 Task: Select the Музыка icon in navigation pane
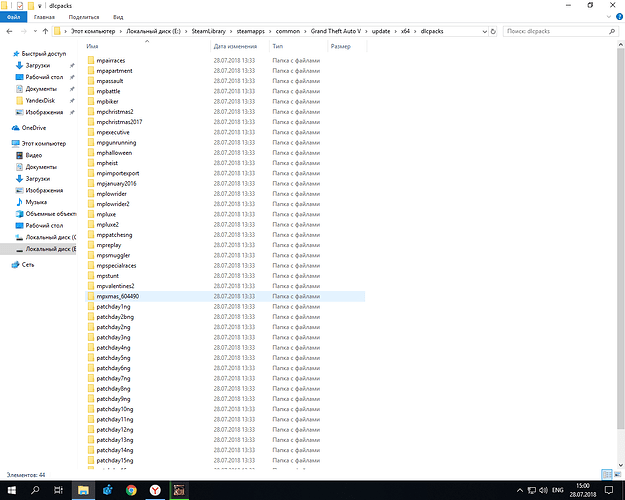click(19, 201)
